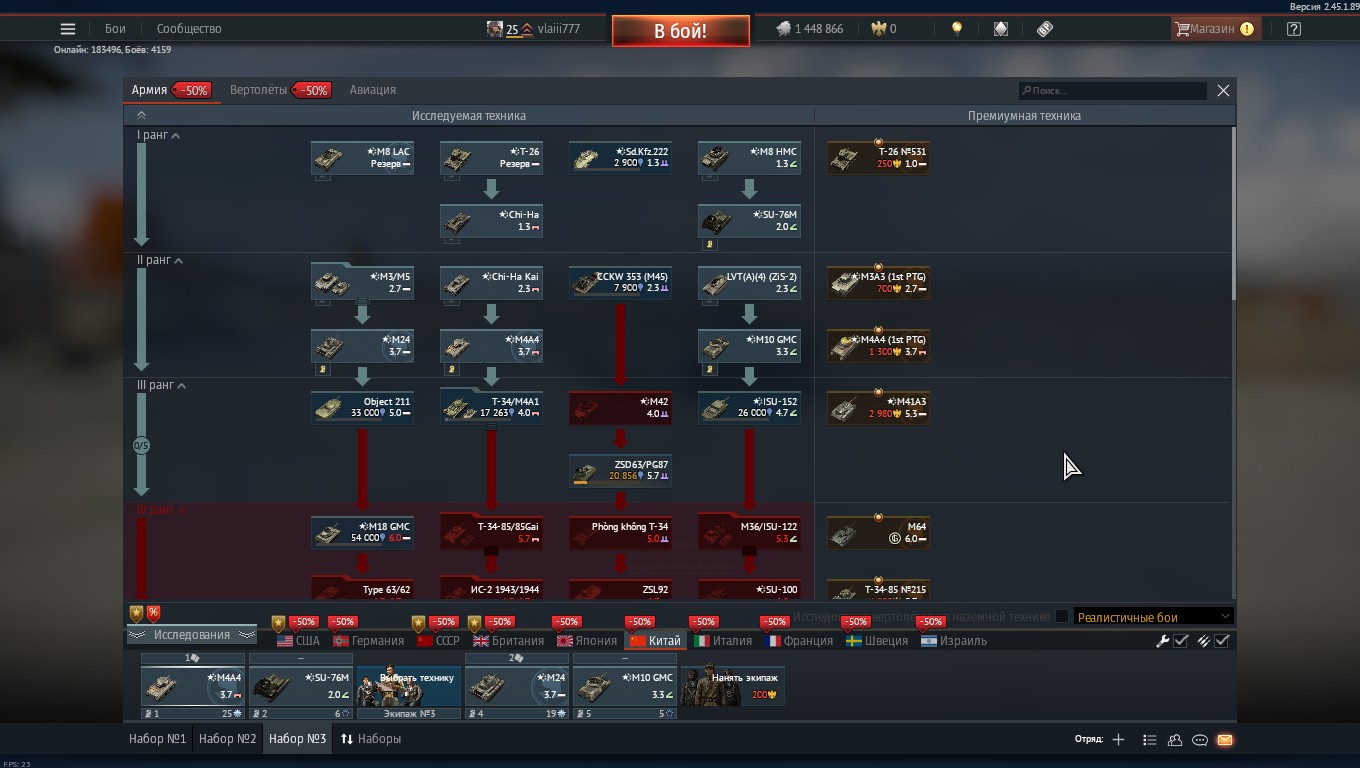Toggle the auto-repair checkbox beside wrench

[1181, 641]
